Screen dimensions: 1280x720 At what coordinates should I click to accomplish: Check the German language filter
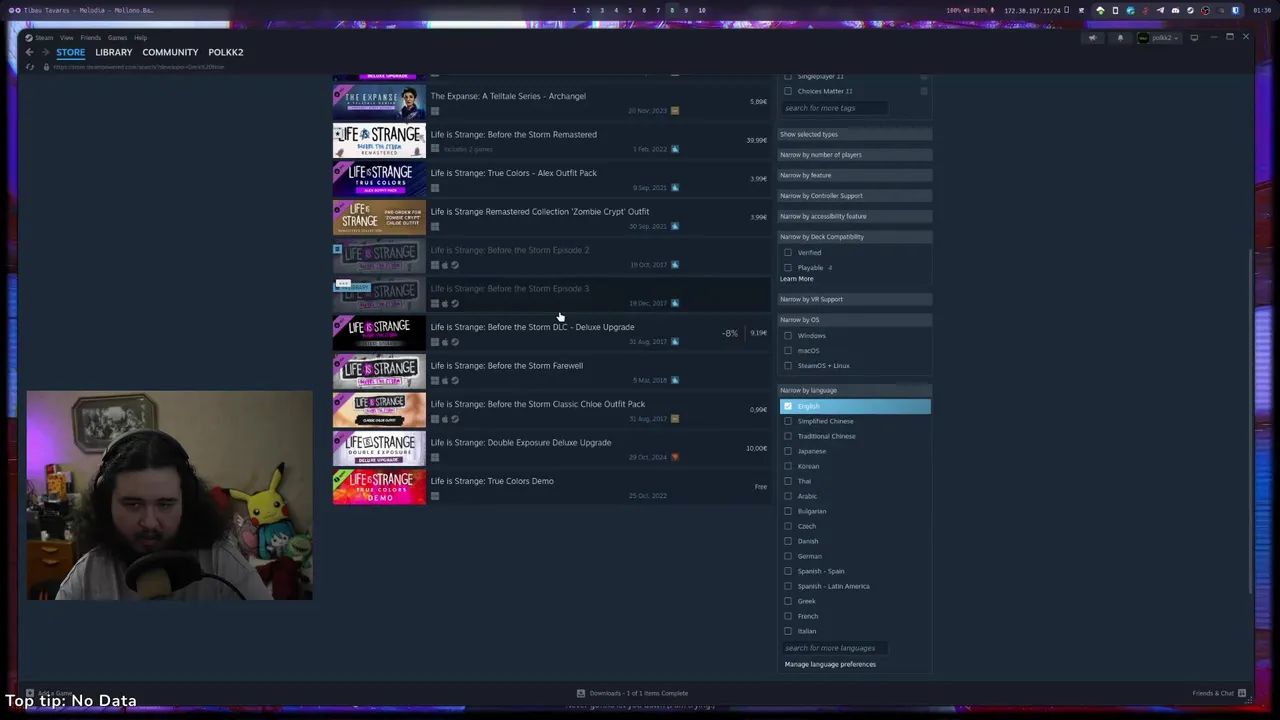[x=788, y=556]
